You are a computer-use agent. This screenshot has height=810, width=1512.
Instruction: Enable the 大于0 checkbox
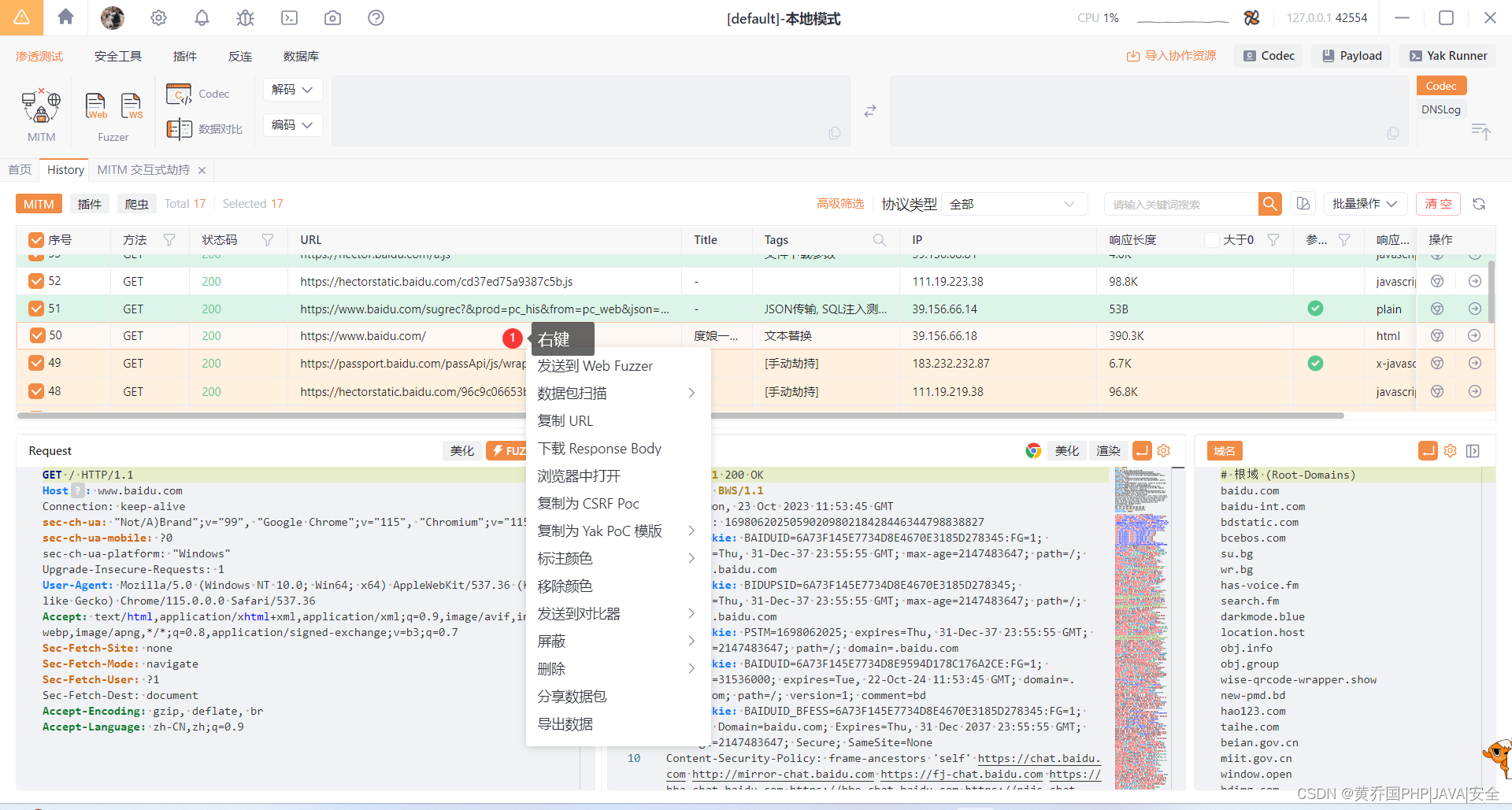pyautogui.click(x=1212, y=240)
